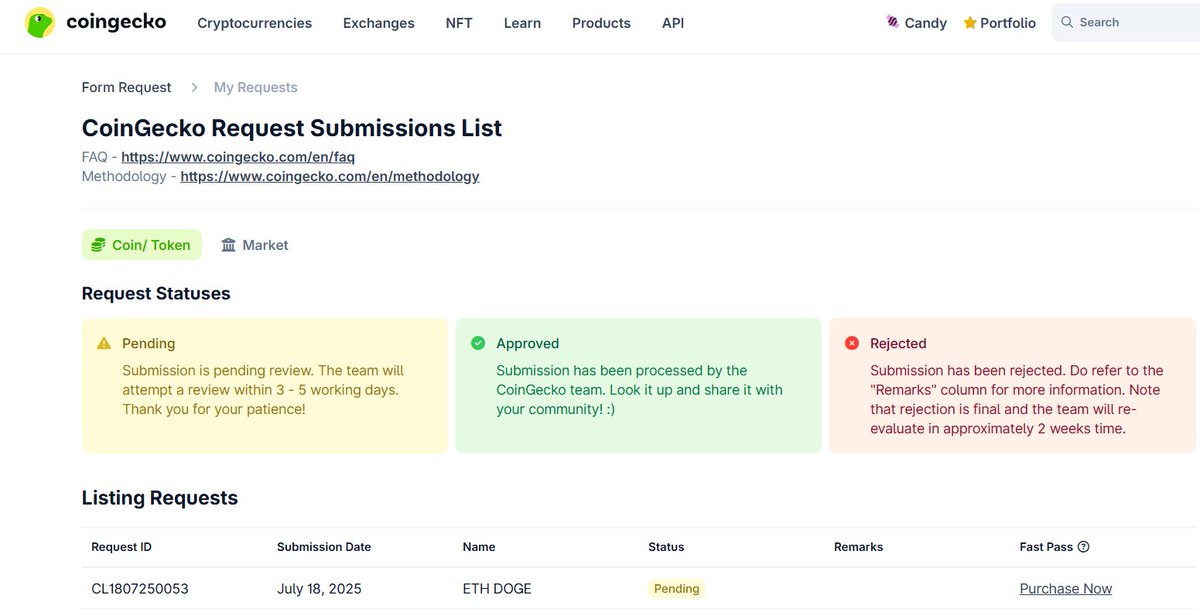Click the Listing Requests heading
The image size is (1200, 609).
160,498
